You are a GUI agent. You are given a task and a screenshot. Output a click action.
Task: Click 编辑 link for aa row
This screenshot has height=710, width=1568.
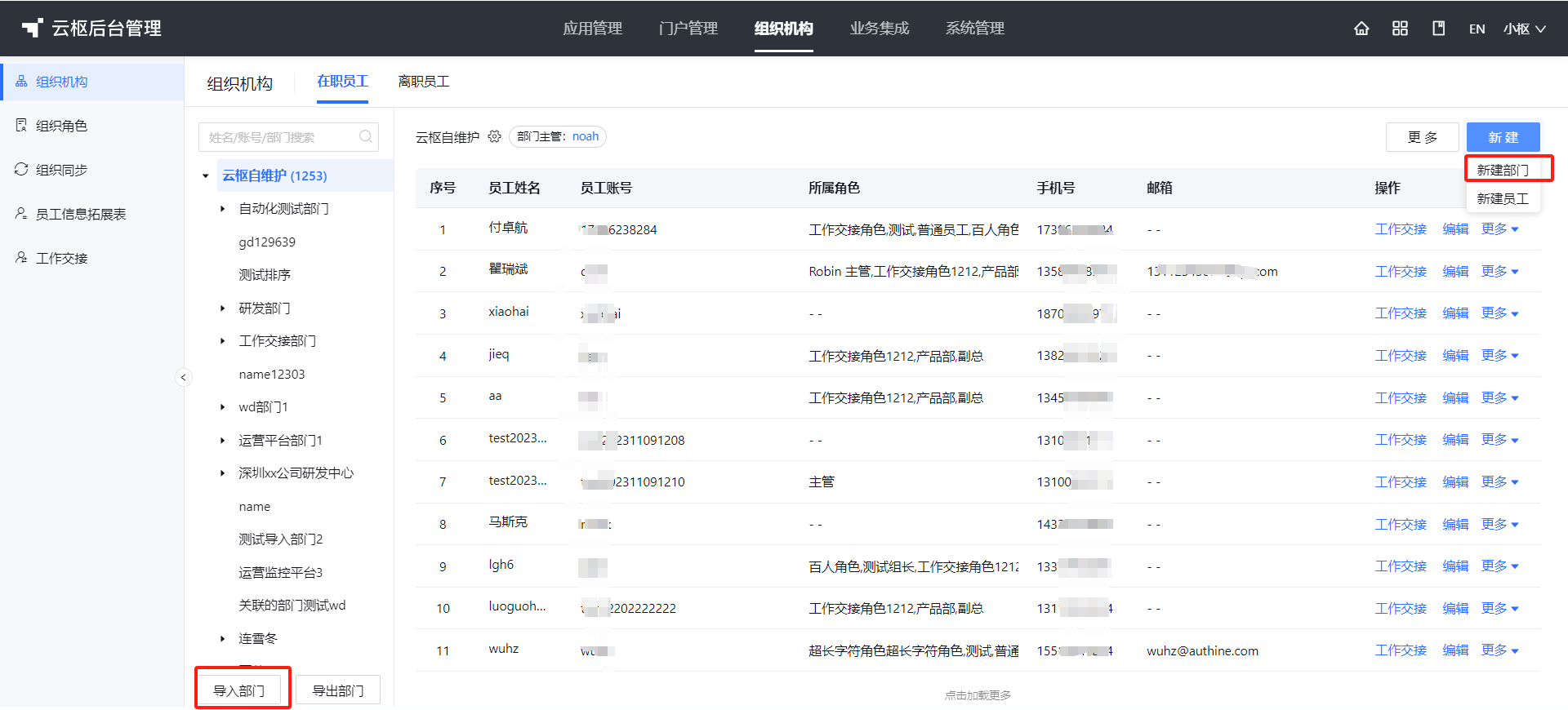(1455, 398)
